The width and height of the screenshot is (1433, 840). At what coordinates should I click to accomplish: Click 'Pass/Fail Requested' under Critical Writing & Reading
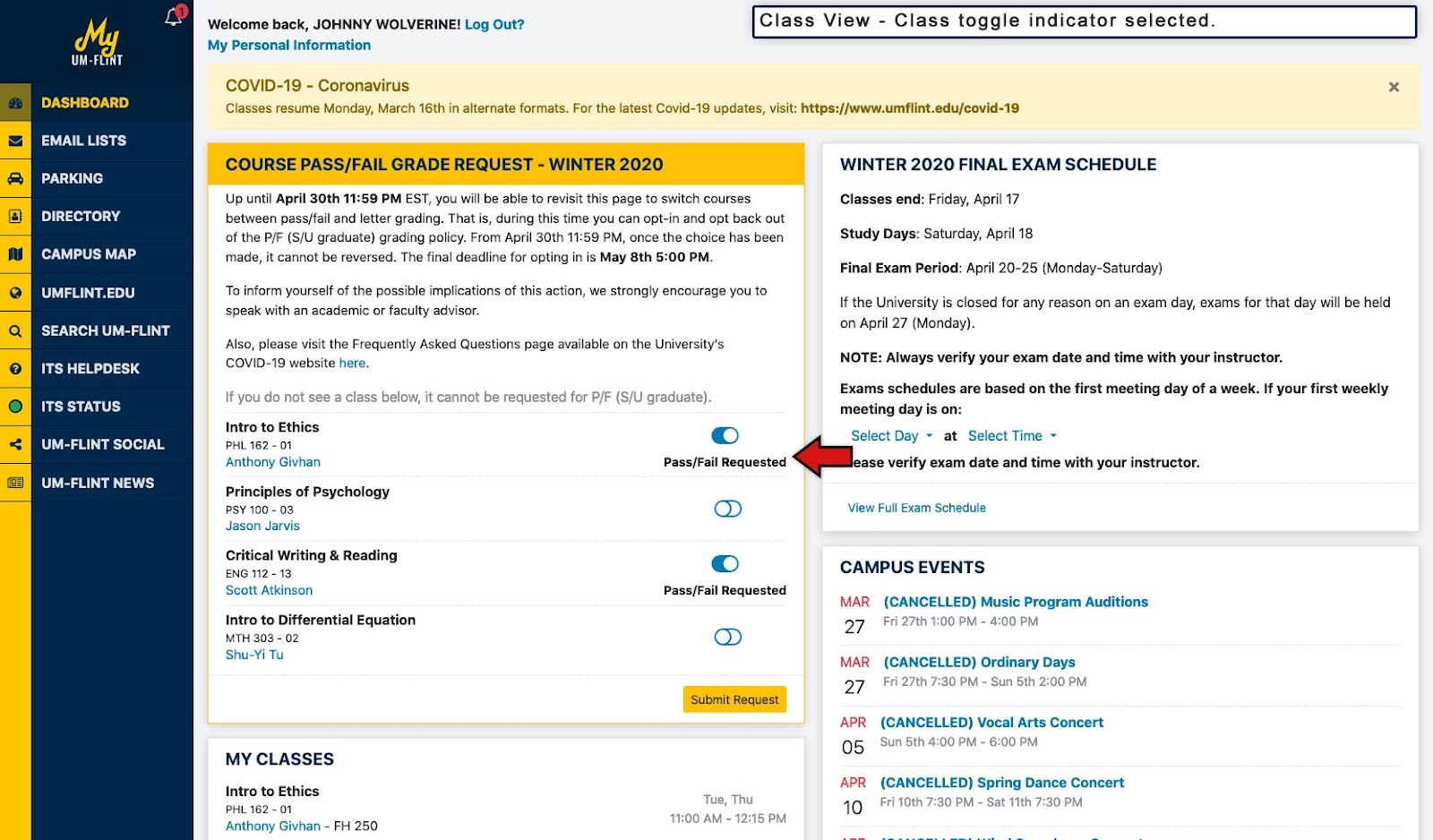coord(725,590)
